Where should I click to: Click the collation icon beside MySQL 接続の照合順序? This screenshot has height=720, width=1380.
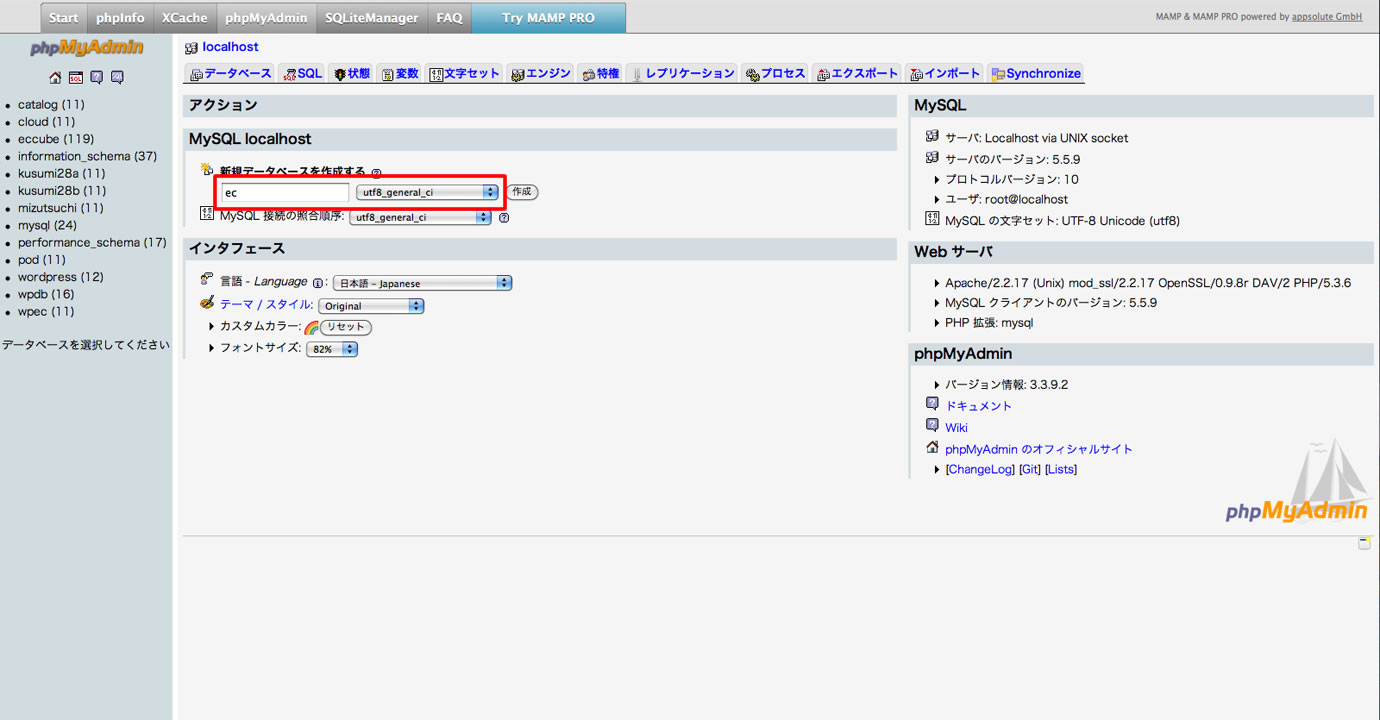click(x=207, y=213)
